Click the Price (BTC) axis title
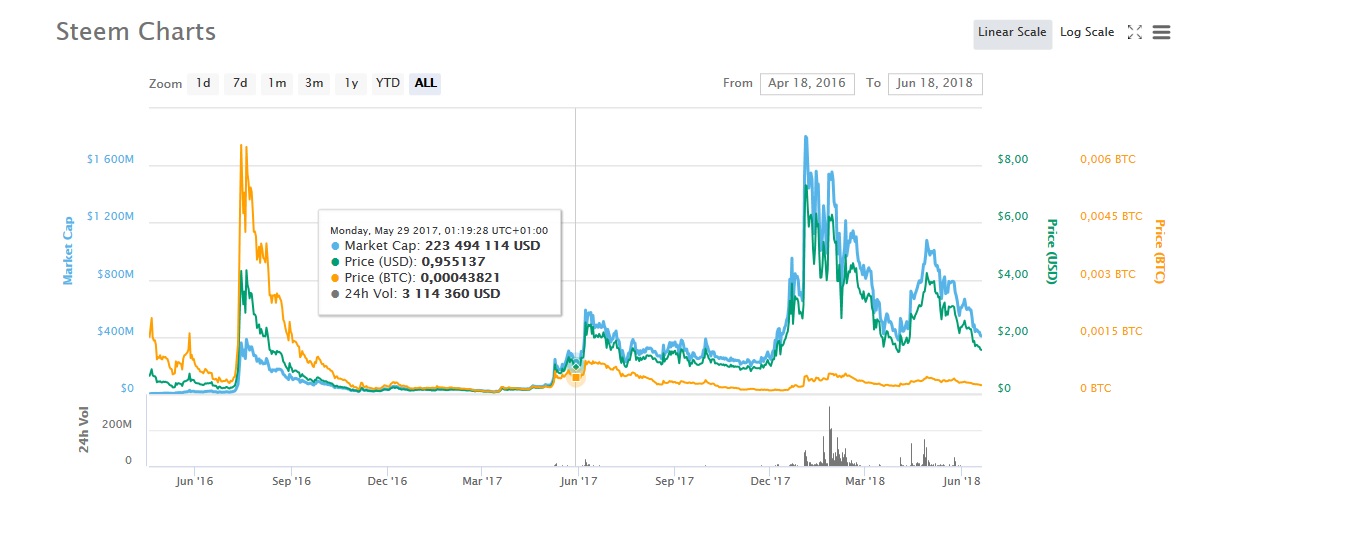 pyautogui.click(x=1159, y=250)
